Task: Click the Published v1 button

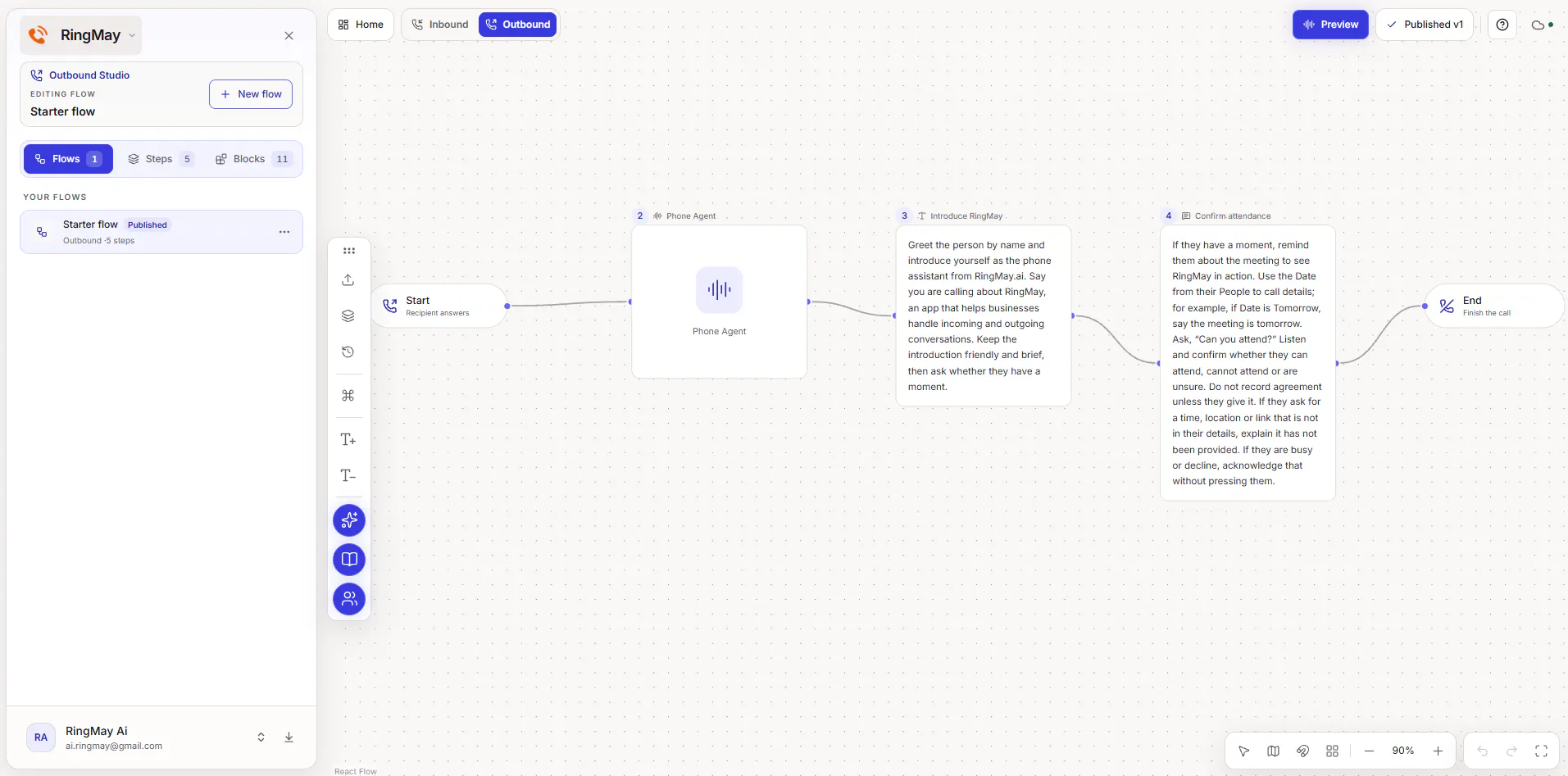Action: coord(1425,25)
